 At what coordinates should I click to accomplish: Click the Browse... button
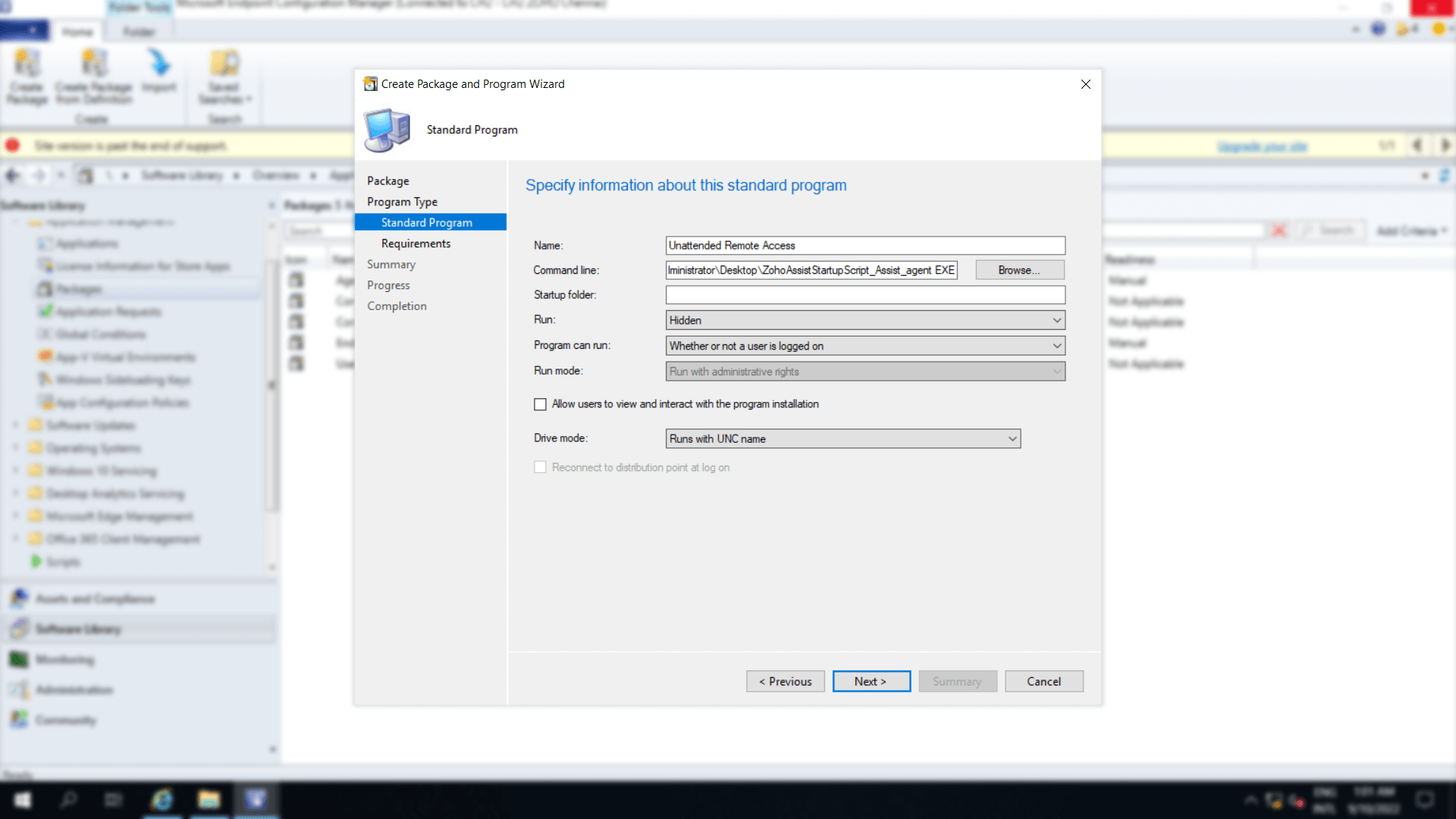point(1019,270)
